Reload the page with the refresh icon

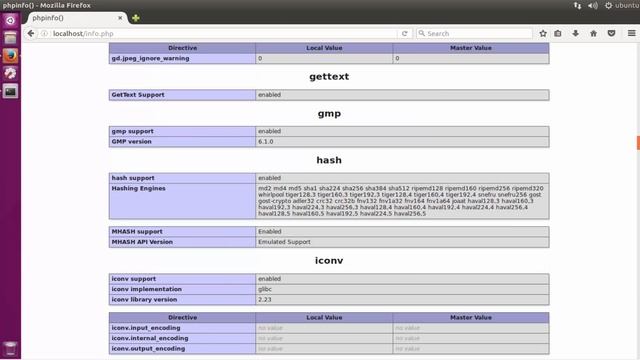[x=404, y=33]
